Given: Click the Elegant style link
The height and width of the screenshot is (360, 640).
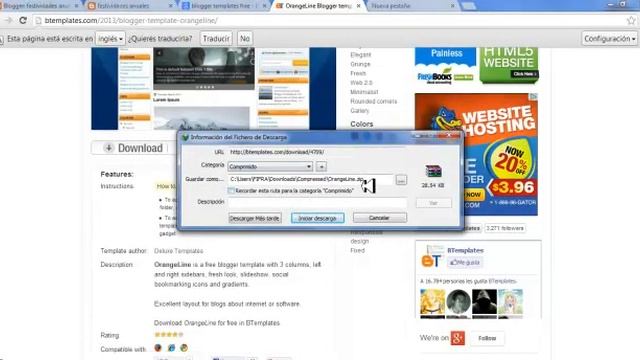Looking at the screenshot, I should (x=361, y=55).
